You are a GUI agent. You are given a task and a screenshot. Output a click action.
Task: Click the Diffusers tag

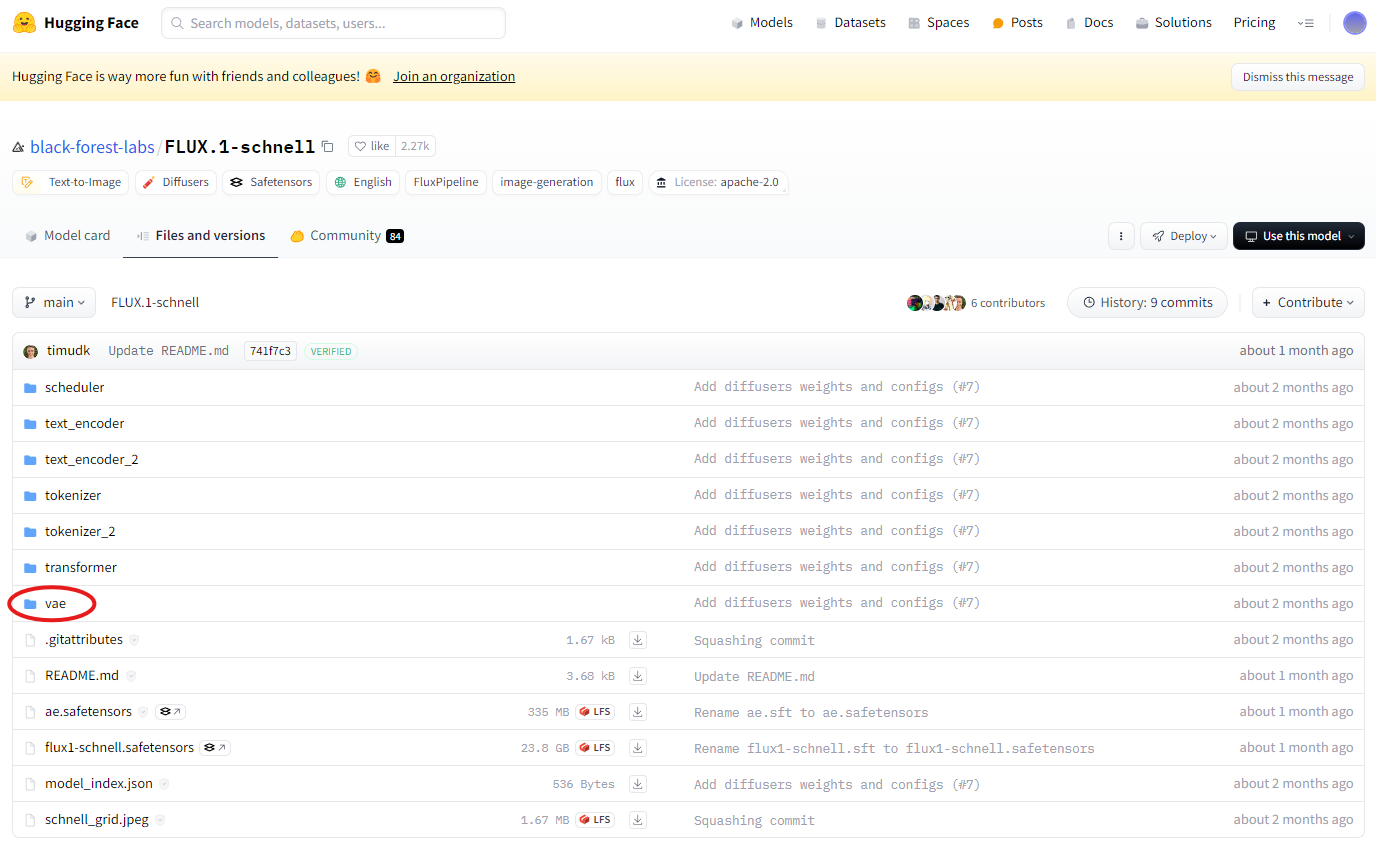176,182
